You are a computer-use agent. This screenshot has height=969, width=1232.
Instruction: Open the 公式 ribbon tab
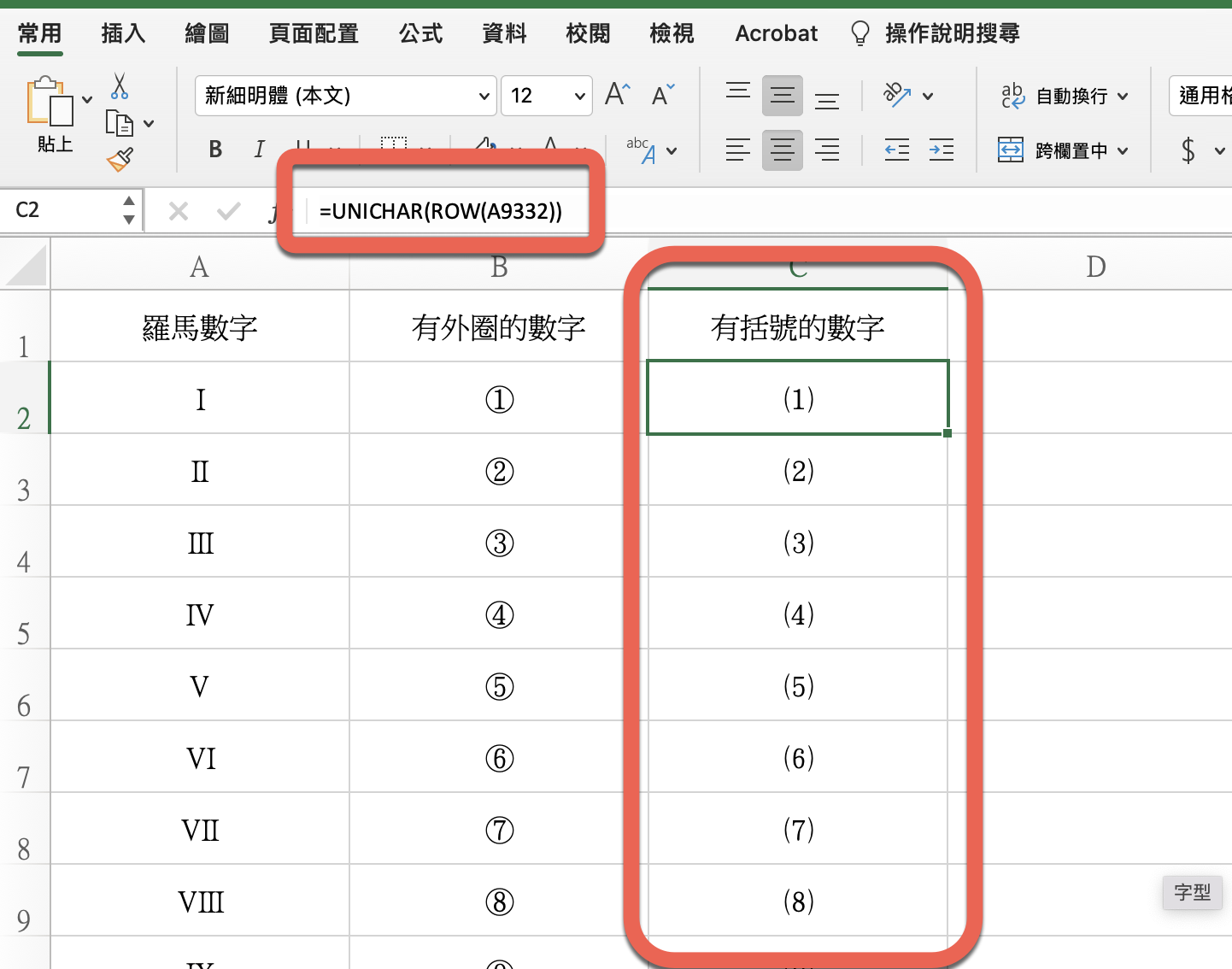(421, 33)
